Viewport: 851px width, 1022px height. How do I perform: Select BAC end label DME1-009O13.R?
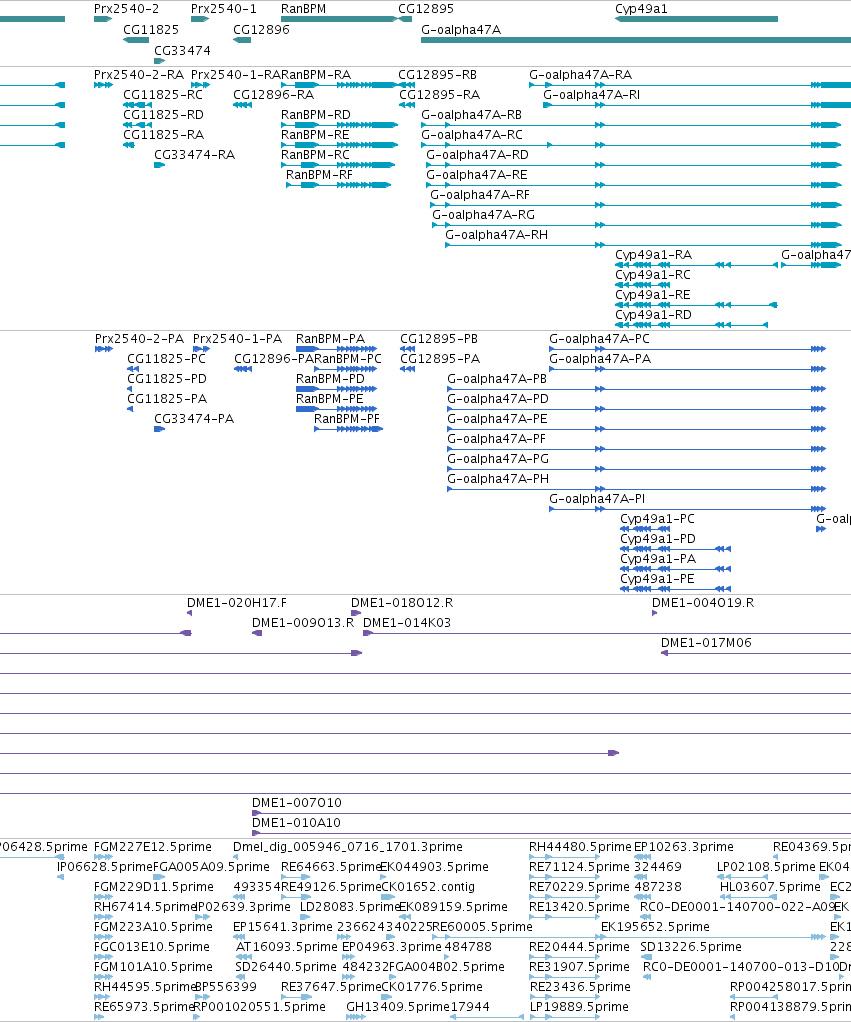coord(303,623)
